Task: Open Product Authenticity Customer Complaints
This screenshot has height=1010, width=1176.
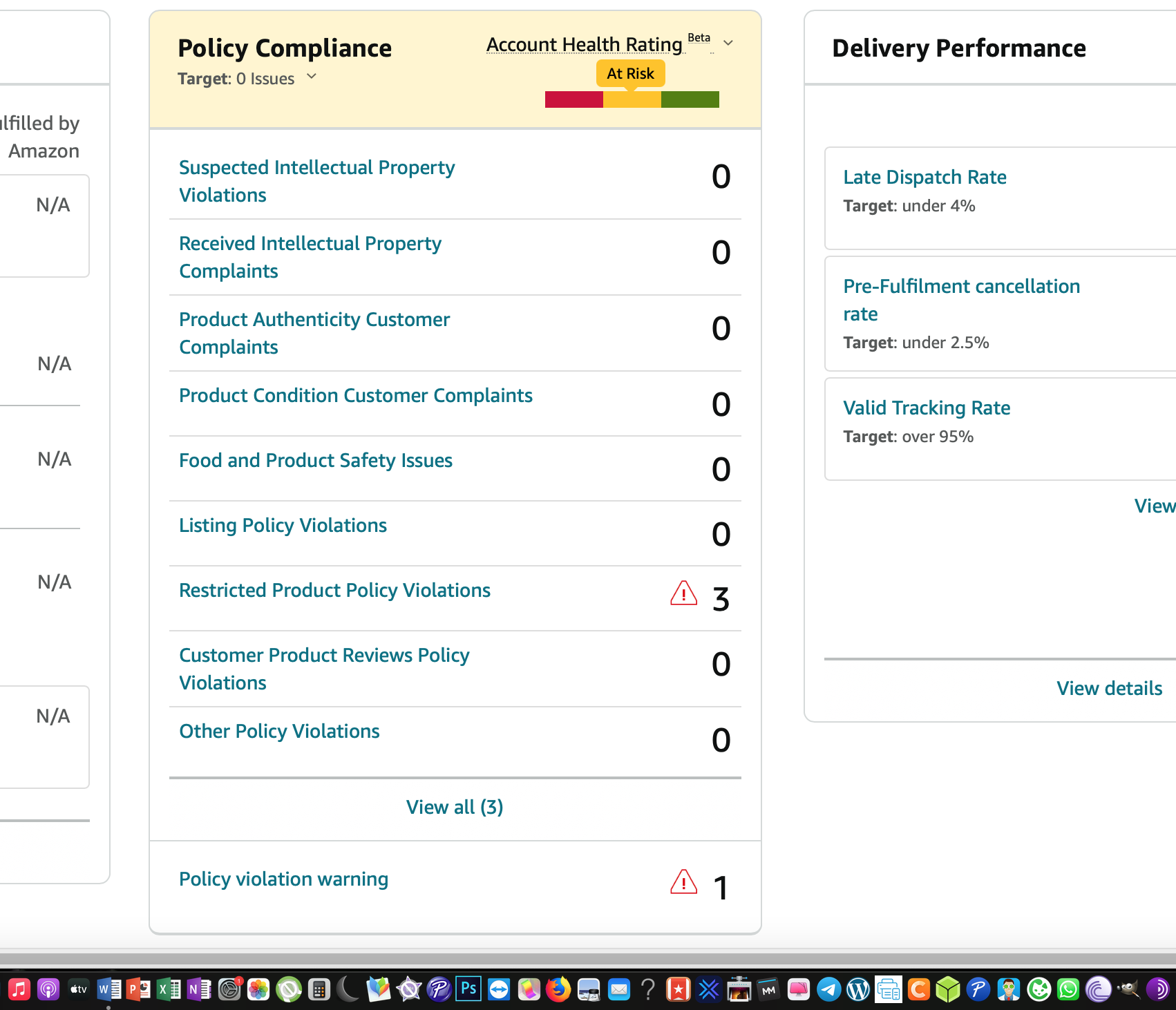Action: point(314,333)
